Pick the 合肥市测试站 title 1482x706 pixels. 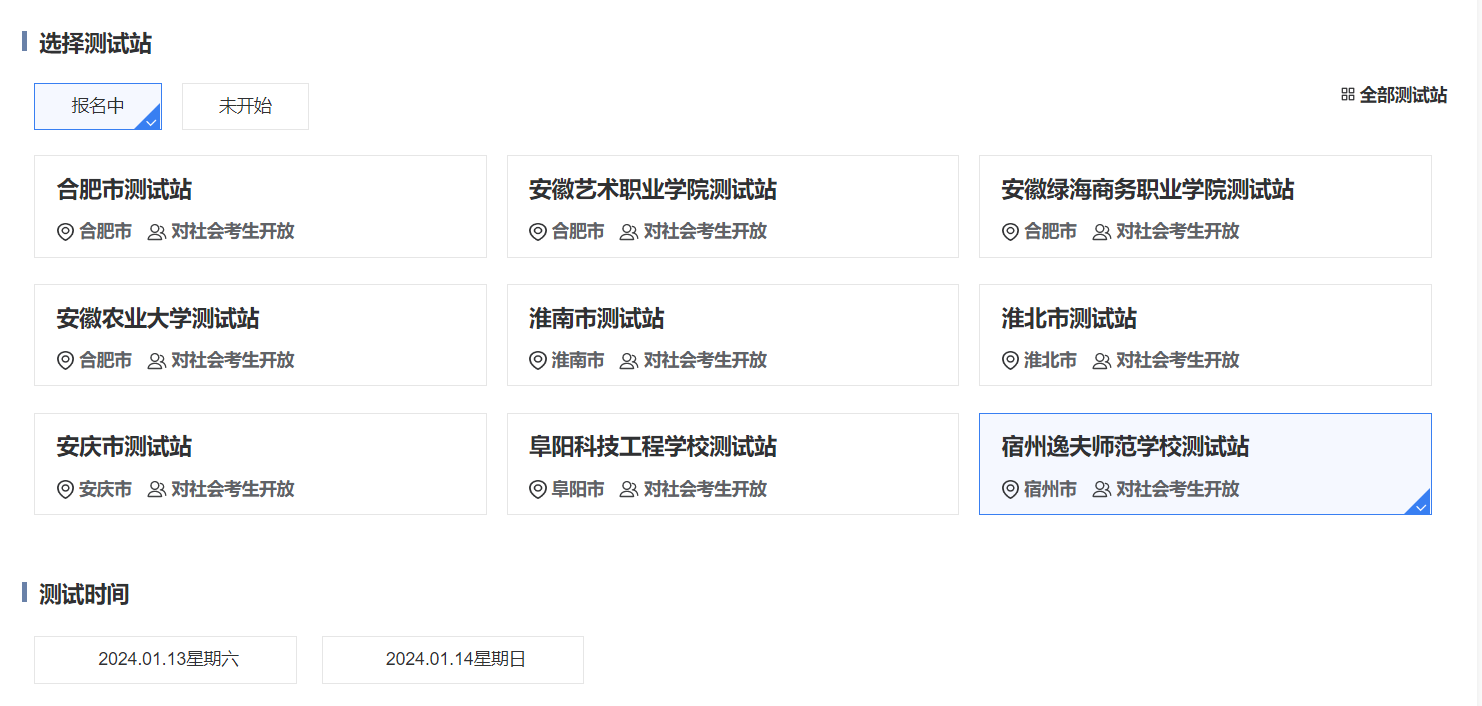124,190
